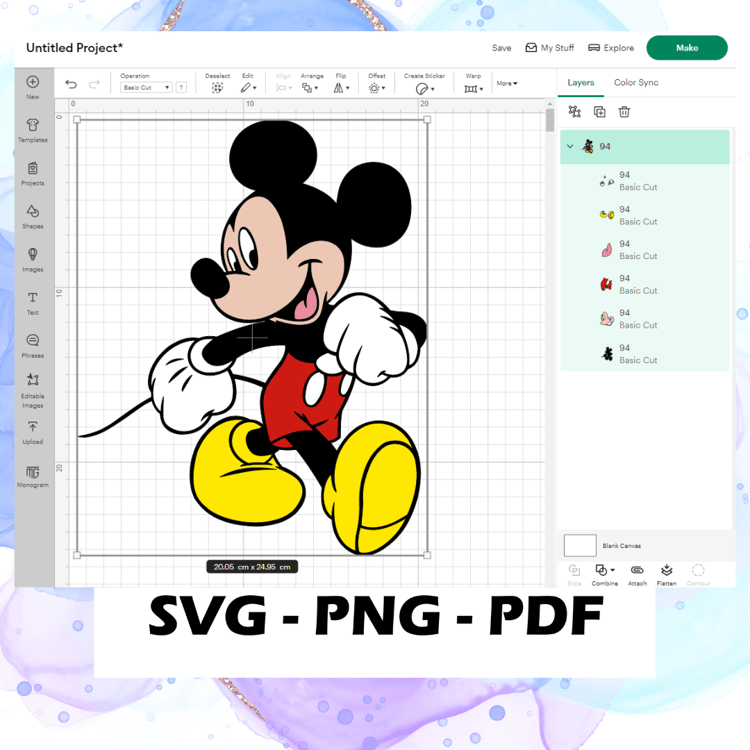This screenshot has height=750, width=750.
Task: Open the Offset dropdown
Action: click(x=376, y=88)
